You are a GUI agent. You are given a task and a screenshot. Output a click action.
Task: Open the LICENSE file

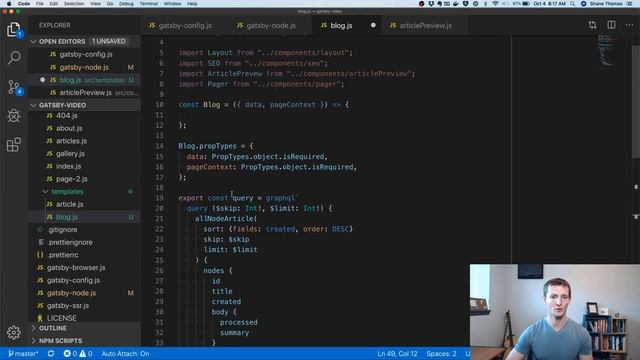(x=84, y=318)
